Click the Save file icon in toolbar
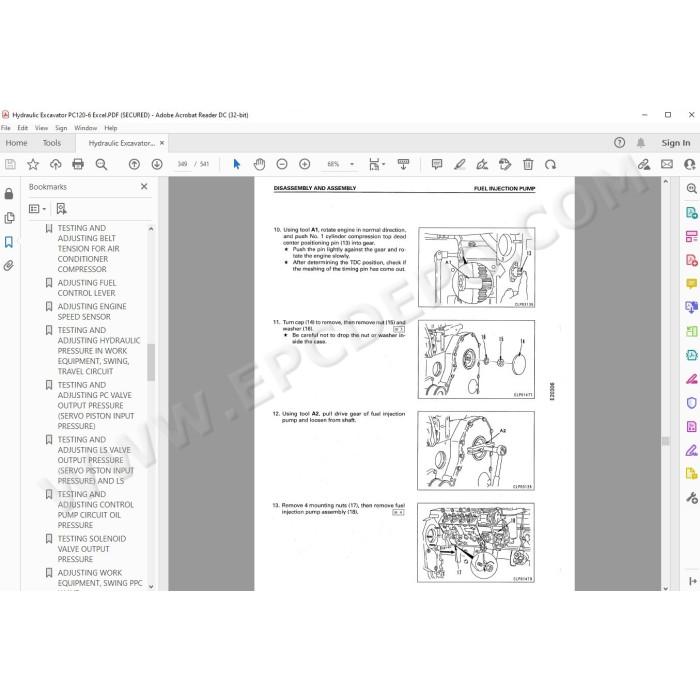The image size is (700, 700). [x=10, y=164]
